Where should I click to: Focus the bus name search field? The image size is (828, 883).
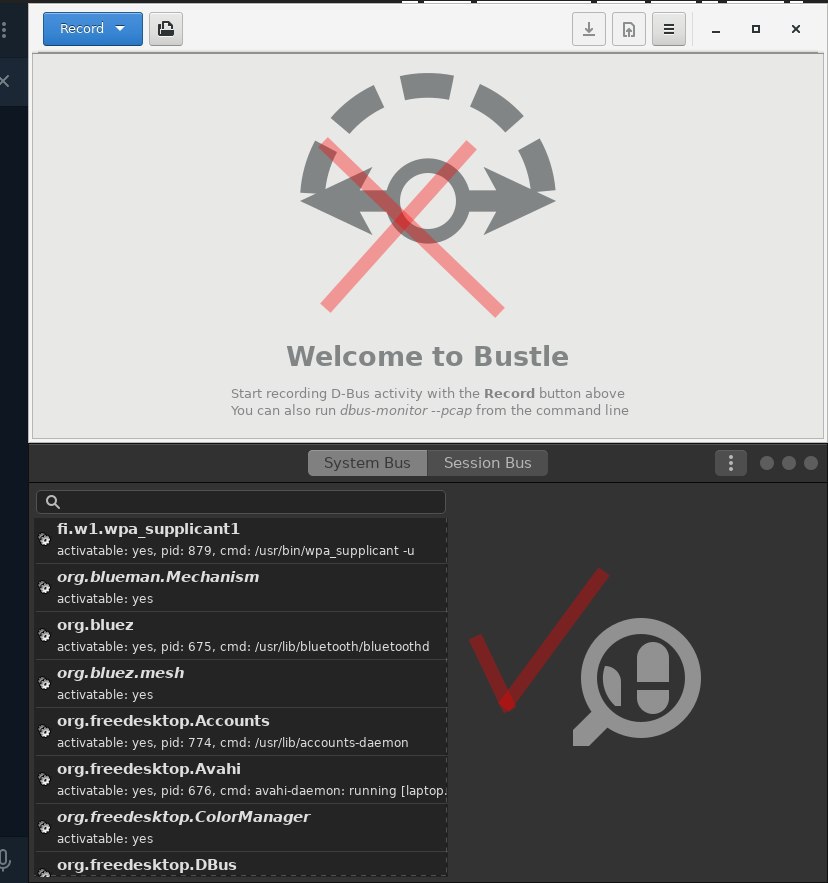coord(241,502)
